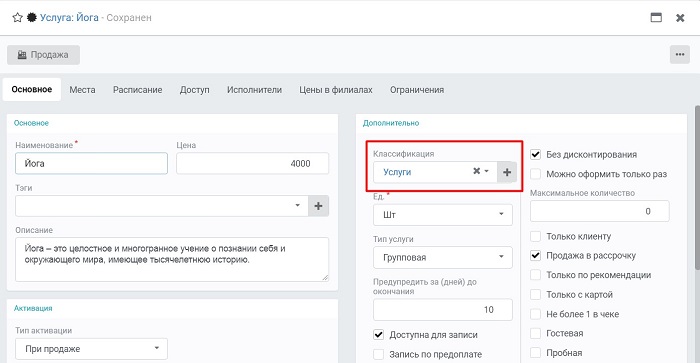700x363 pixels.
Task: Enable Не более 1 в чеке
Action: [535, 314]
